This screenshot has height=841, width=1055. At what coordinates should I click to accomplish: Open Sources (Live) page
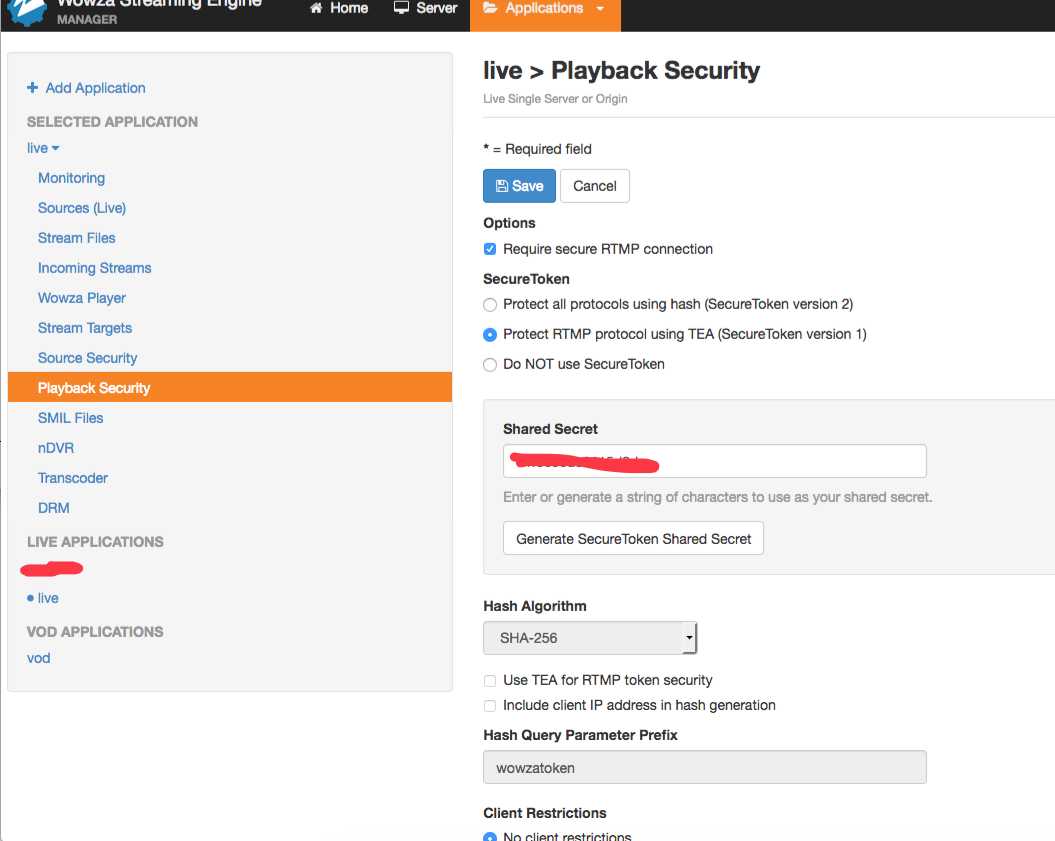[82, 208]
